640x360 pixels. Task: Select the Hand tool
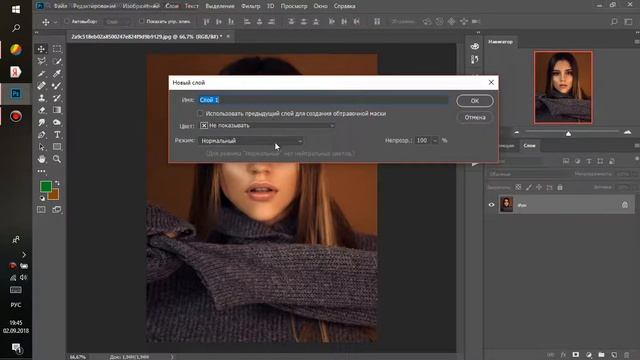[41, 159]
